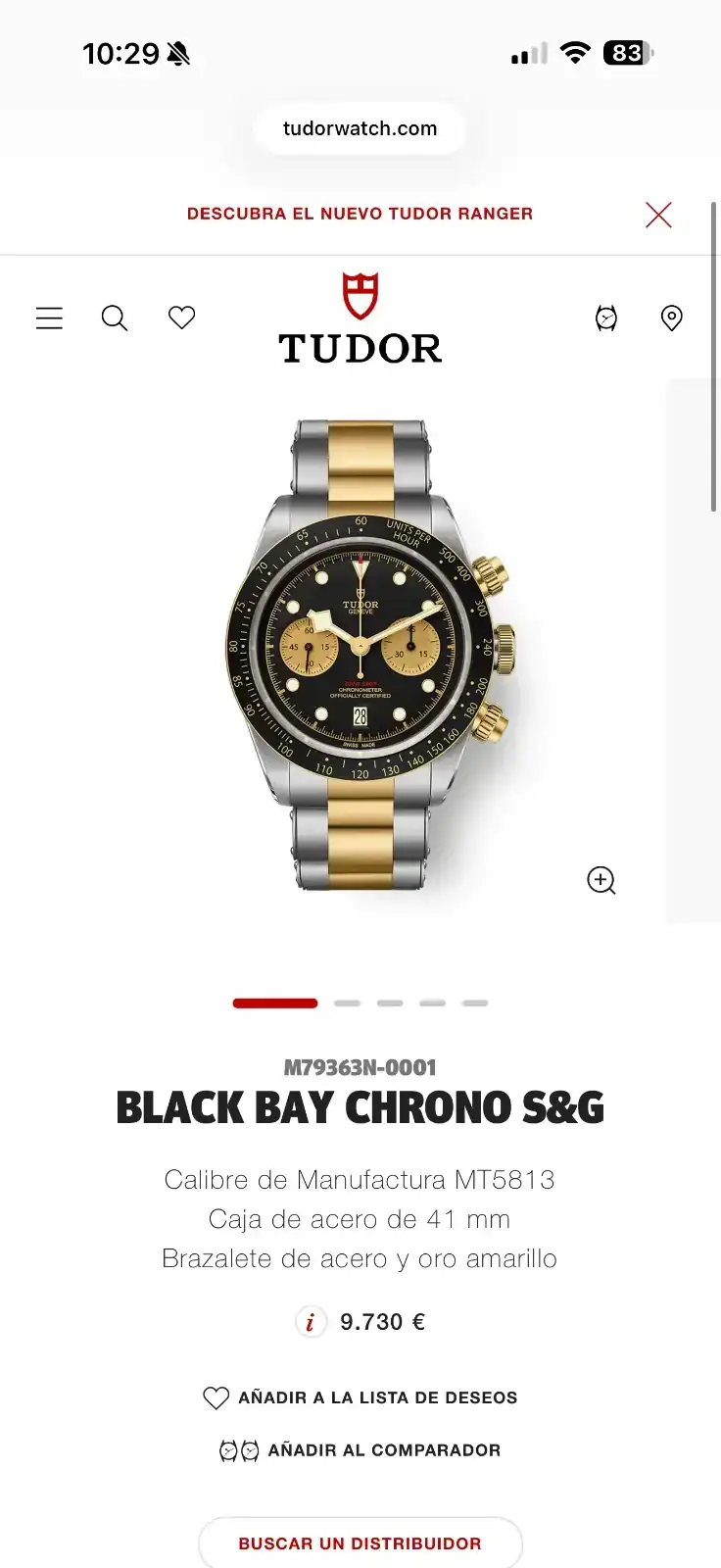Select the first red carousel indicator

275,1004
